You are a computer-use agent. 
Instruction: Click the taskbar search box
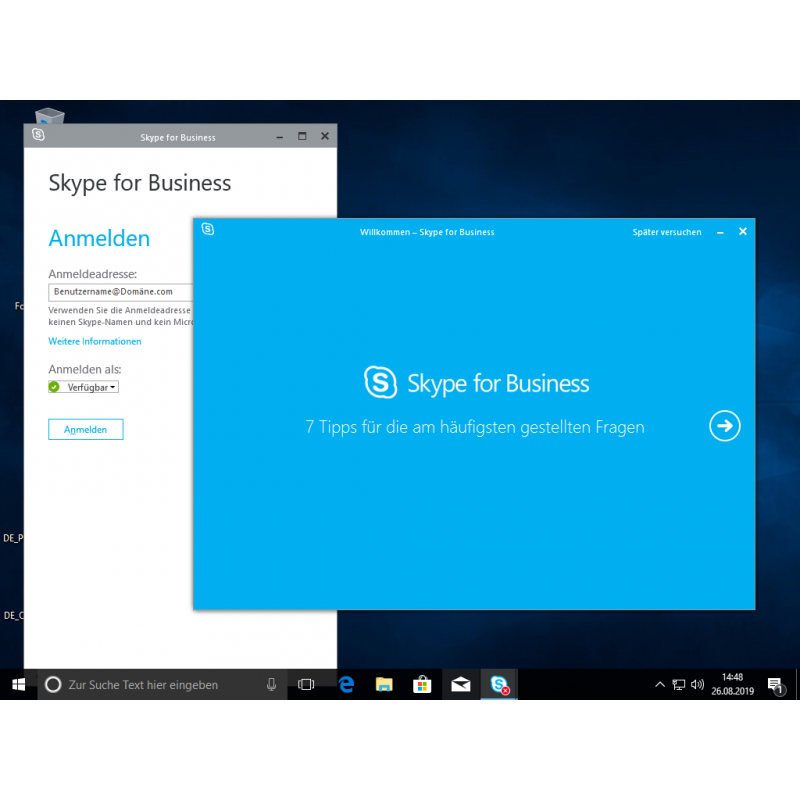click(150, 684)
